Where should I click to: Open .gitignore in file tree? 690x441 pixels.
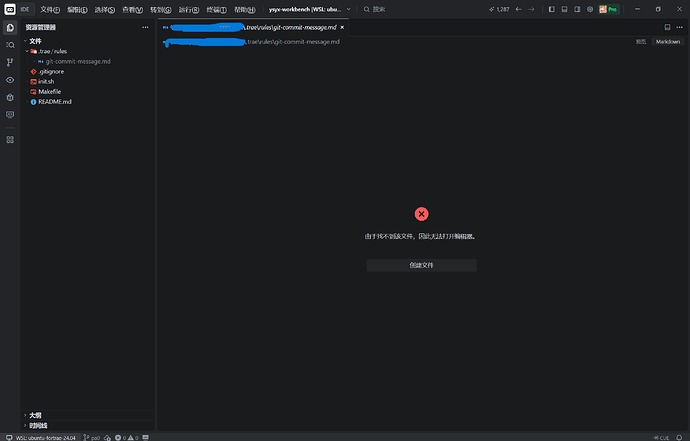coord(51,72)
